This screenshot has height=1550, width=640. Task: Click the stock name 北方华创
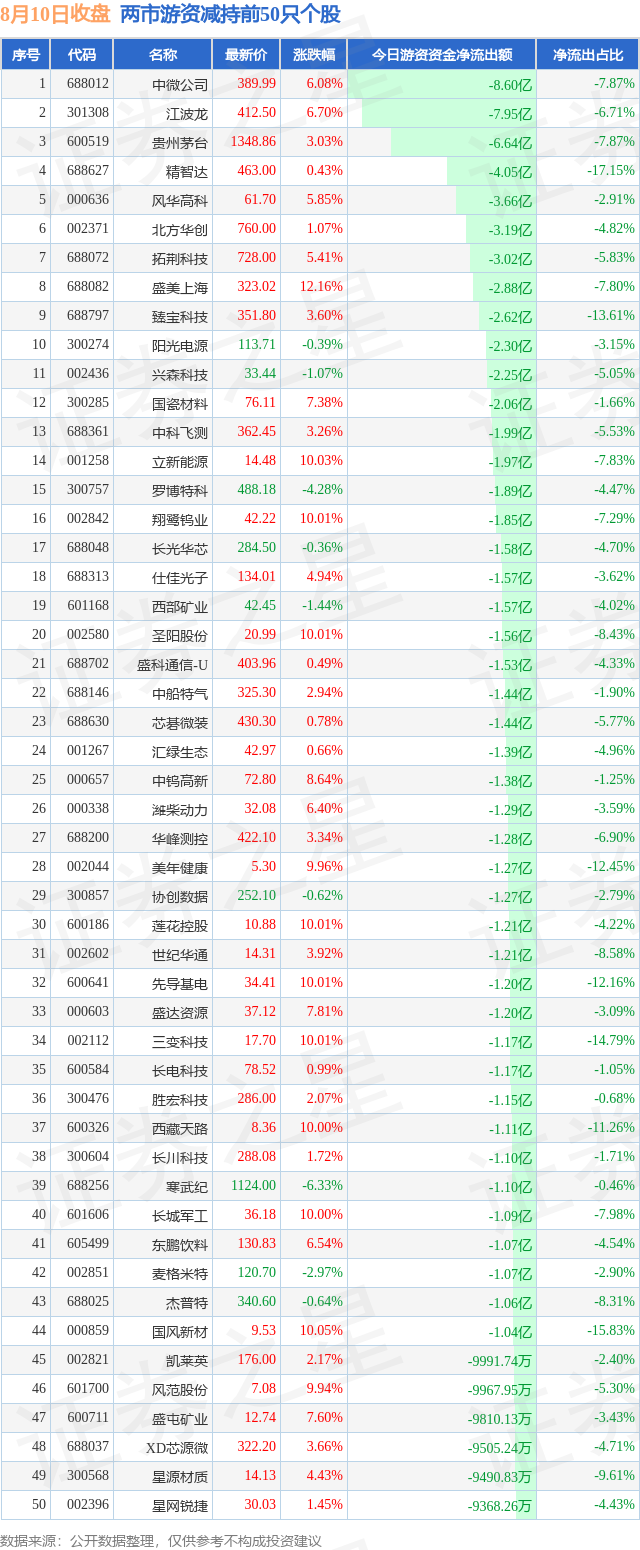coord(180,229)
